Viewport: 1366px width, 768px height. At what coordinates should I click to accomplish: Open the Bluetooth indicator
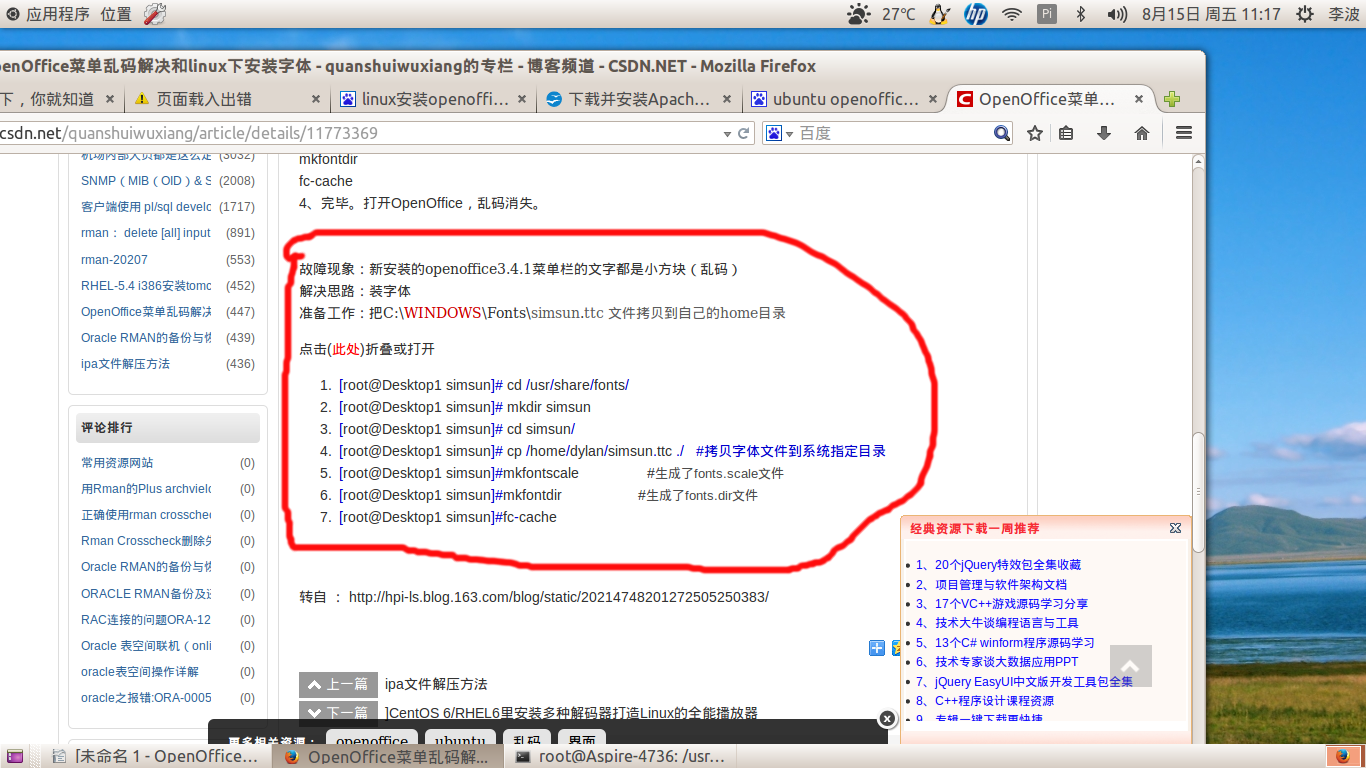(x=1080, y=14)
